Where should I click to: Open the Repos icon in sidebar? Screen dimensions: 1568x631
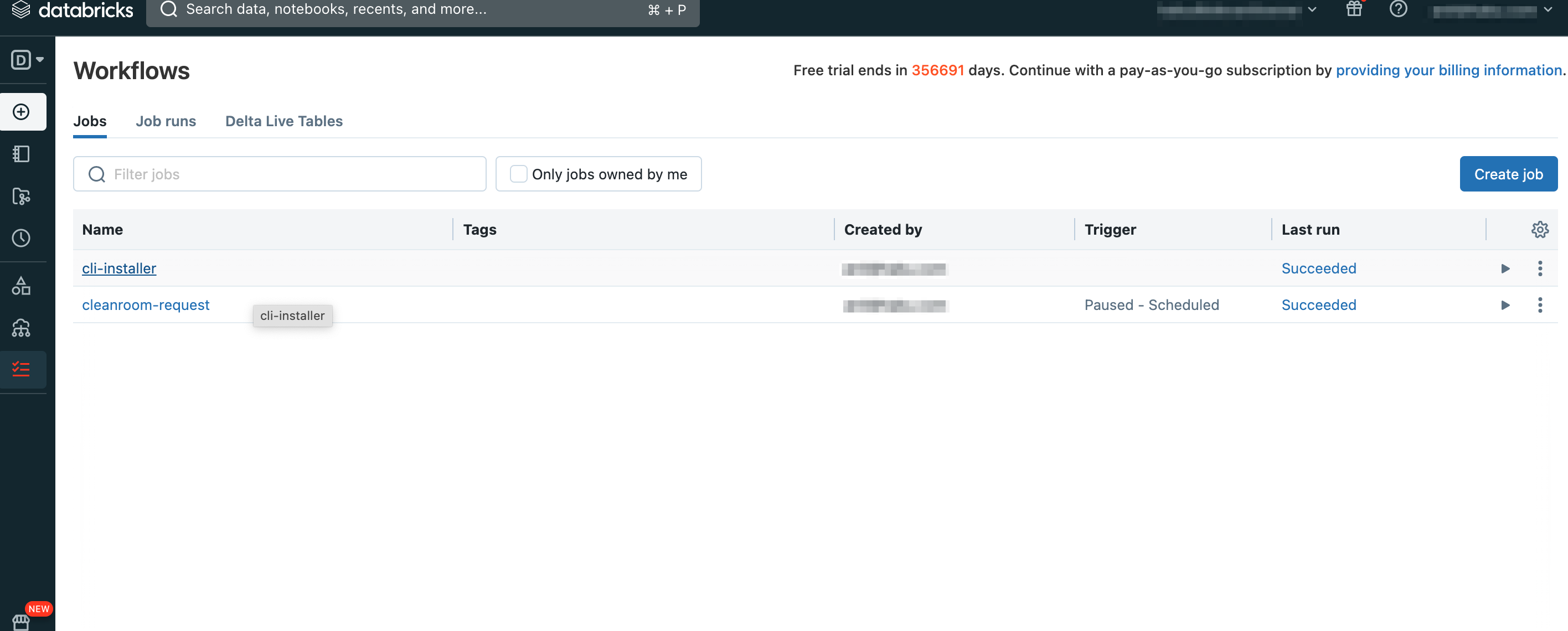click(21, 196)
